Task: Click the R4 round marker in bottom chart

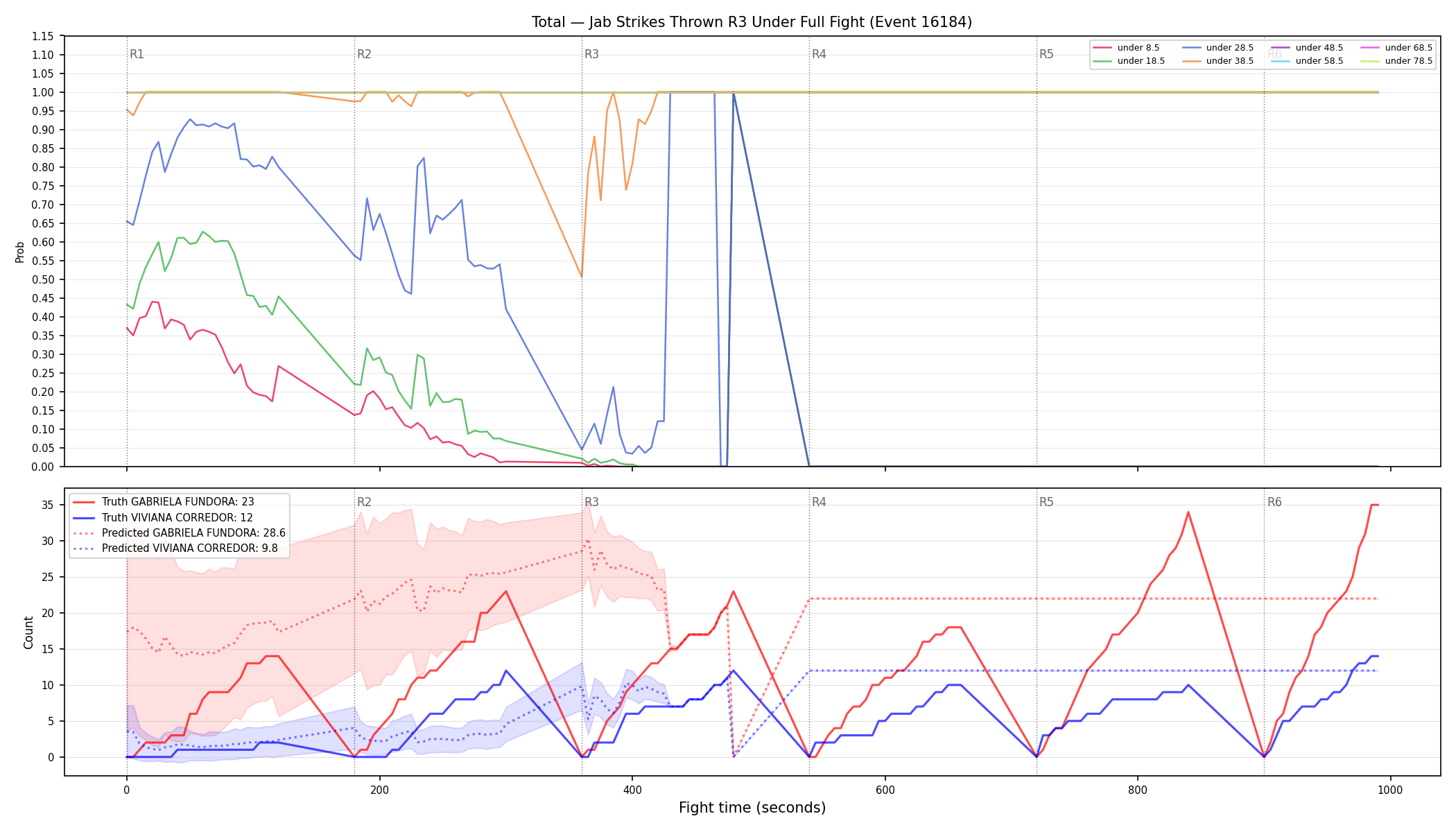Action: (x=819, y=502)
